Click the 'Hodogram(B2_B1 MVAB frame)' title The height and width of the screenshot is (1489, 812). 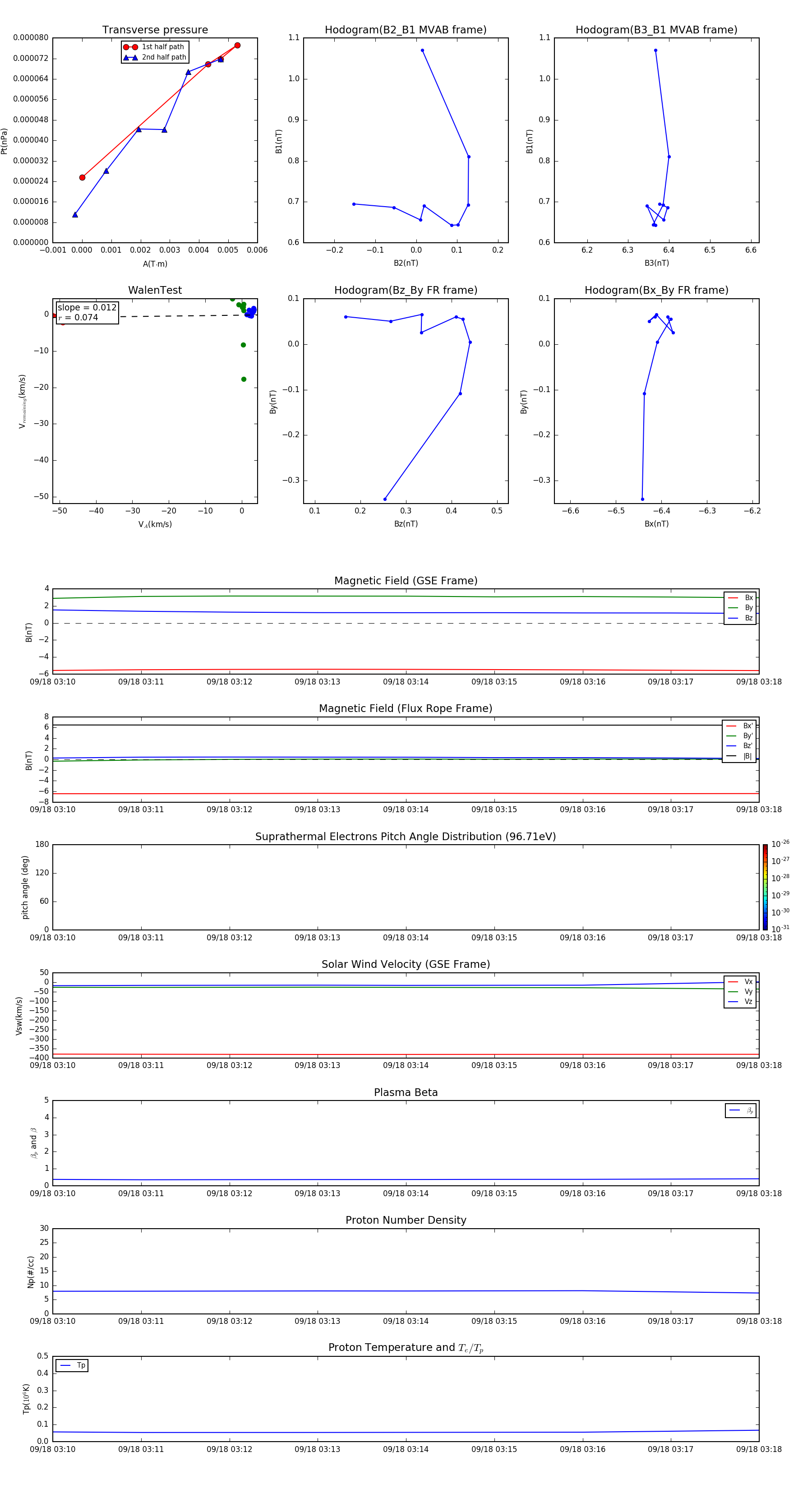point(406,29)
